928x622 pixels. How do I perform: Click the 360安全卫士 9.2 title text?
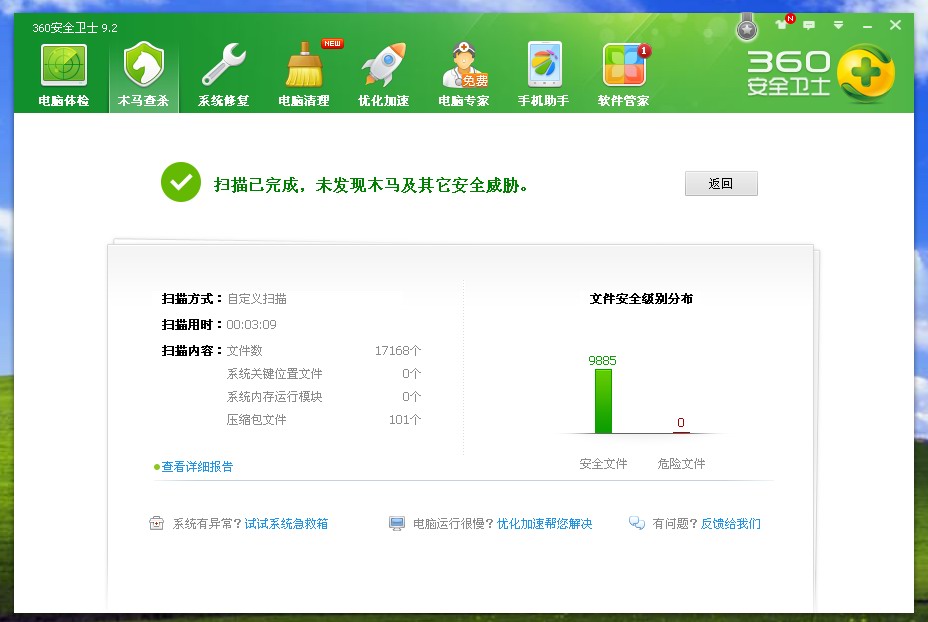75,28
